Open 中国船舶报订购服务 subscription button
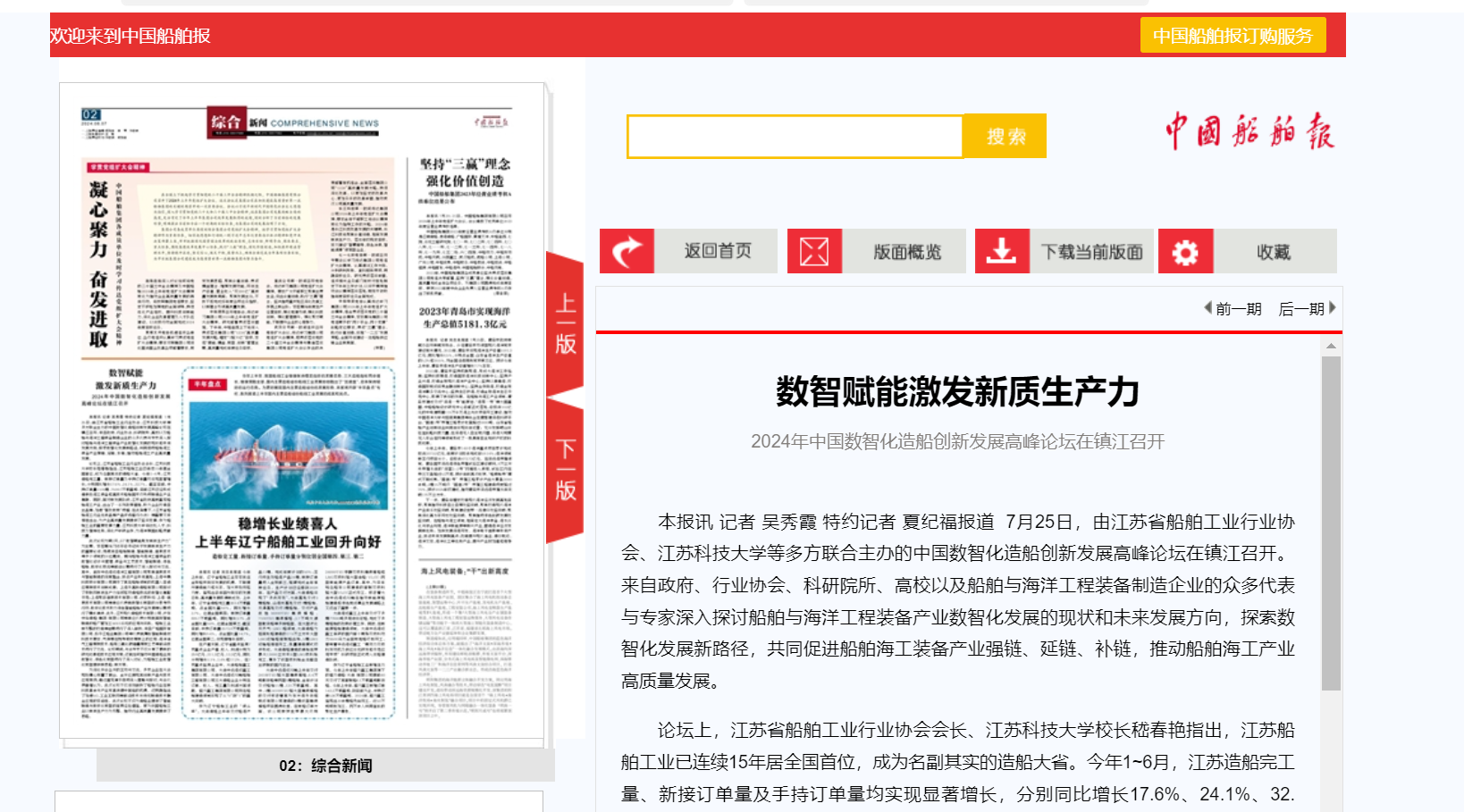The height and width of the screenshot is (812, 1464). tap(1232, 36)
